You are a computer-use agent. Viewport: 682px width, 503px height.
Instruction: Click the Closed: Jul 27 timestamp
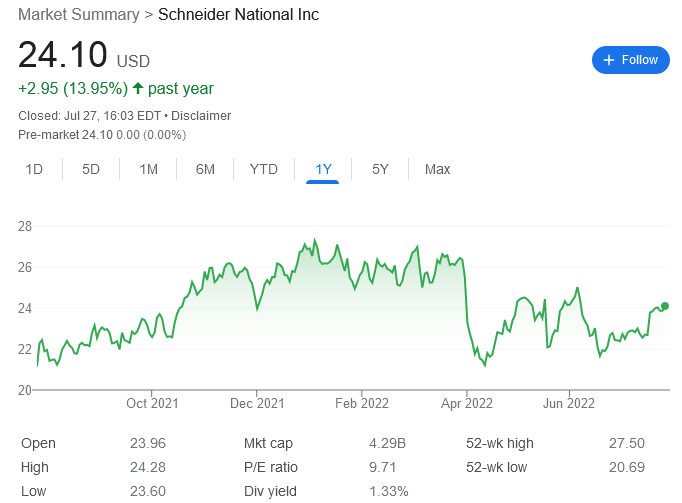click(90, 116)
